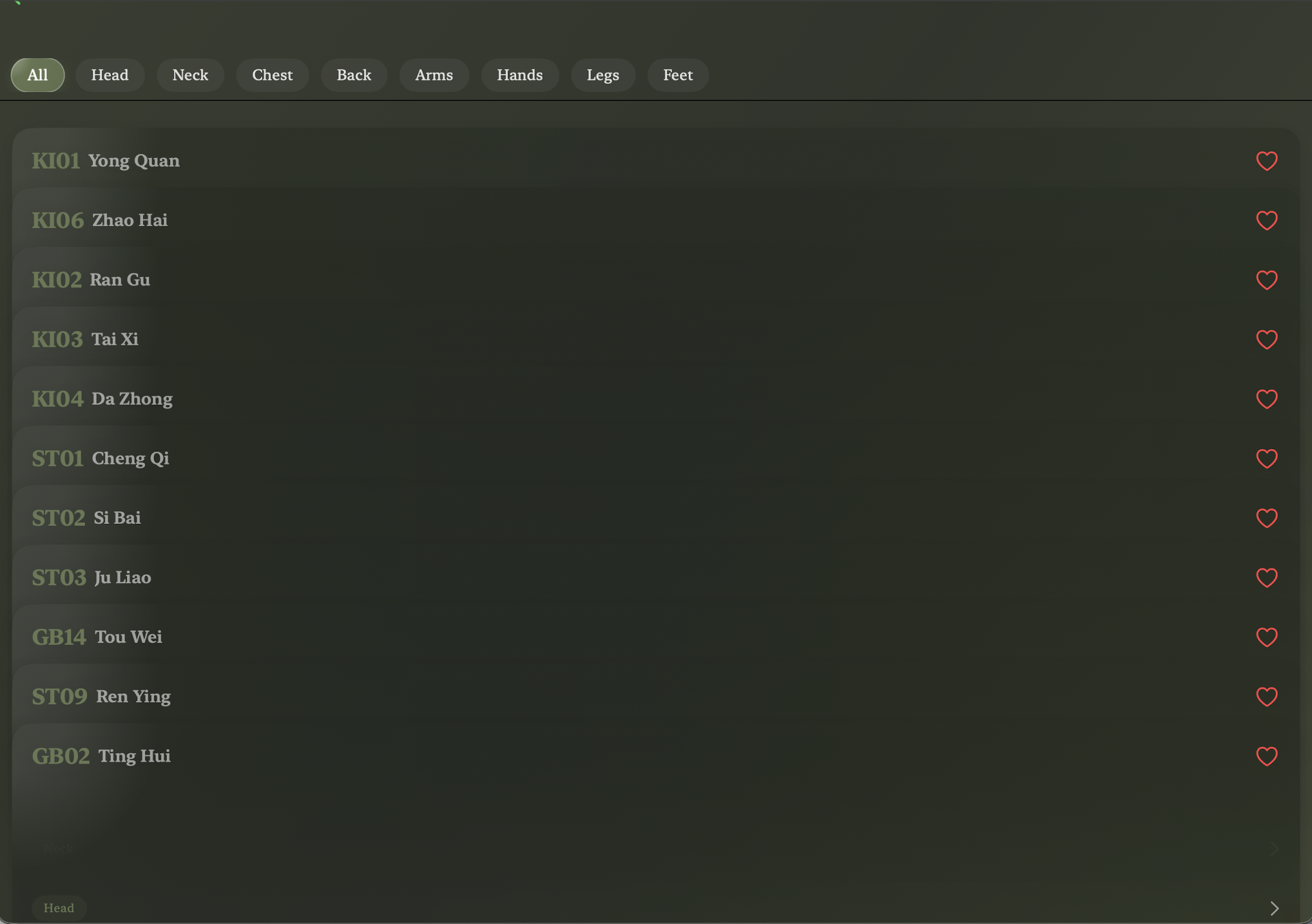The image size is (1312, 924).
Task: Expand the bottom Head row chevron
Action: 1274,908
